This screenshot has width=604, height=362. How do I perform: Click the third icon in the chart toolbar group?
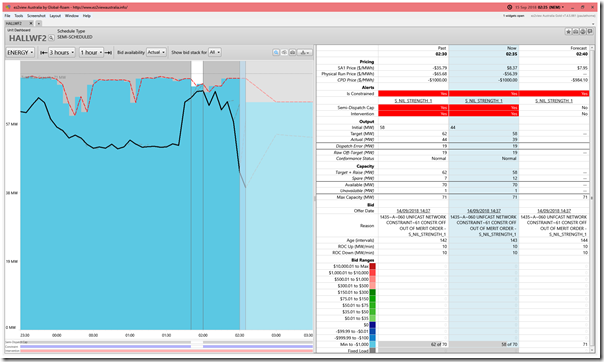point(292,52)
